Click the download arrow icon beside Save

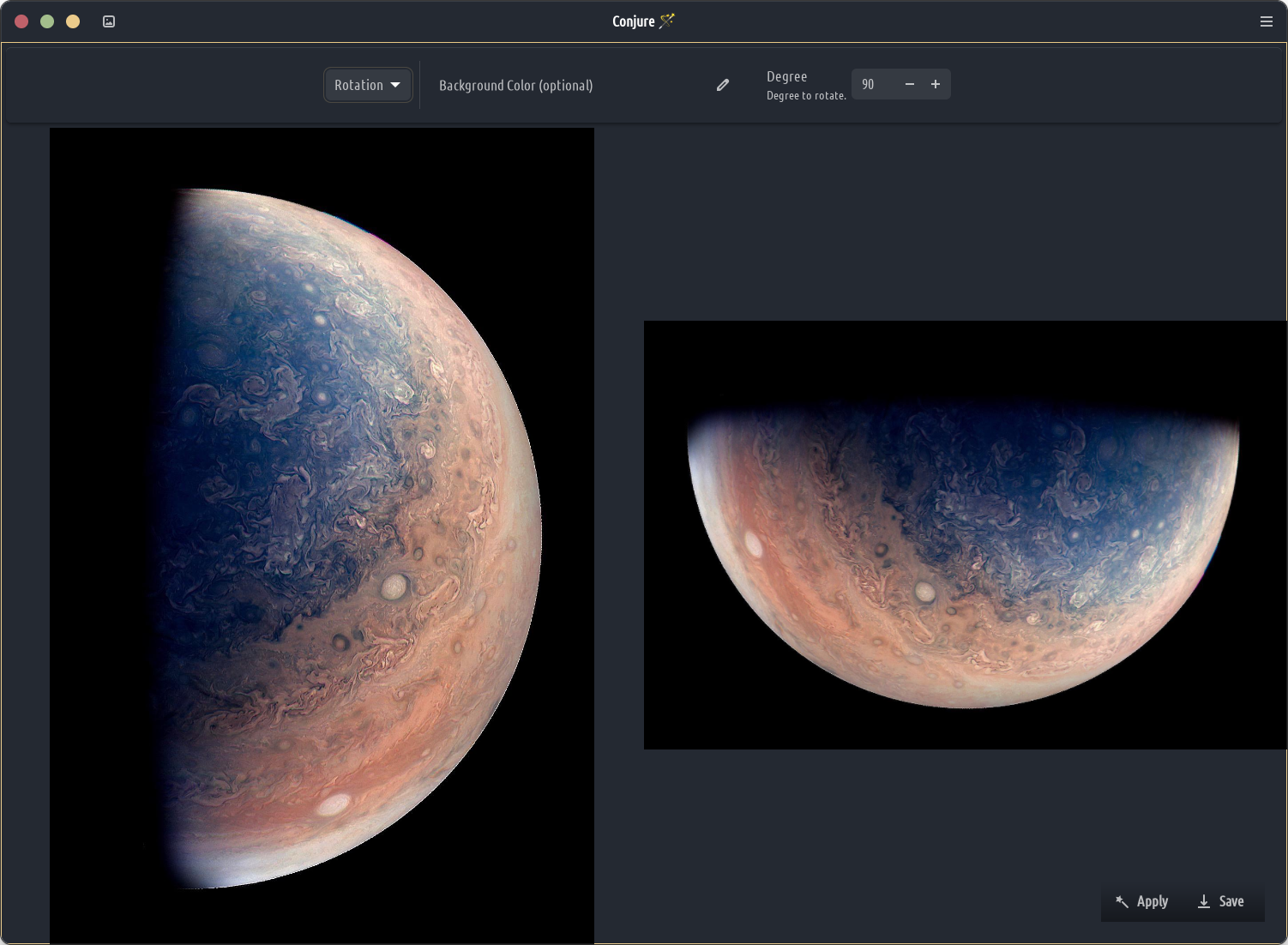(x=1204, y=901)
